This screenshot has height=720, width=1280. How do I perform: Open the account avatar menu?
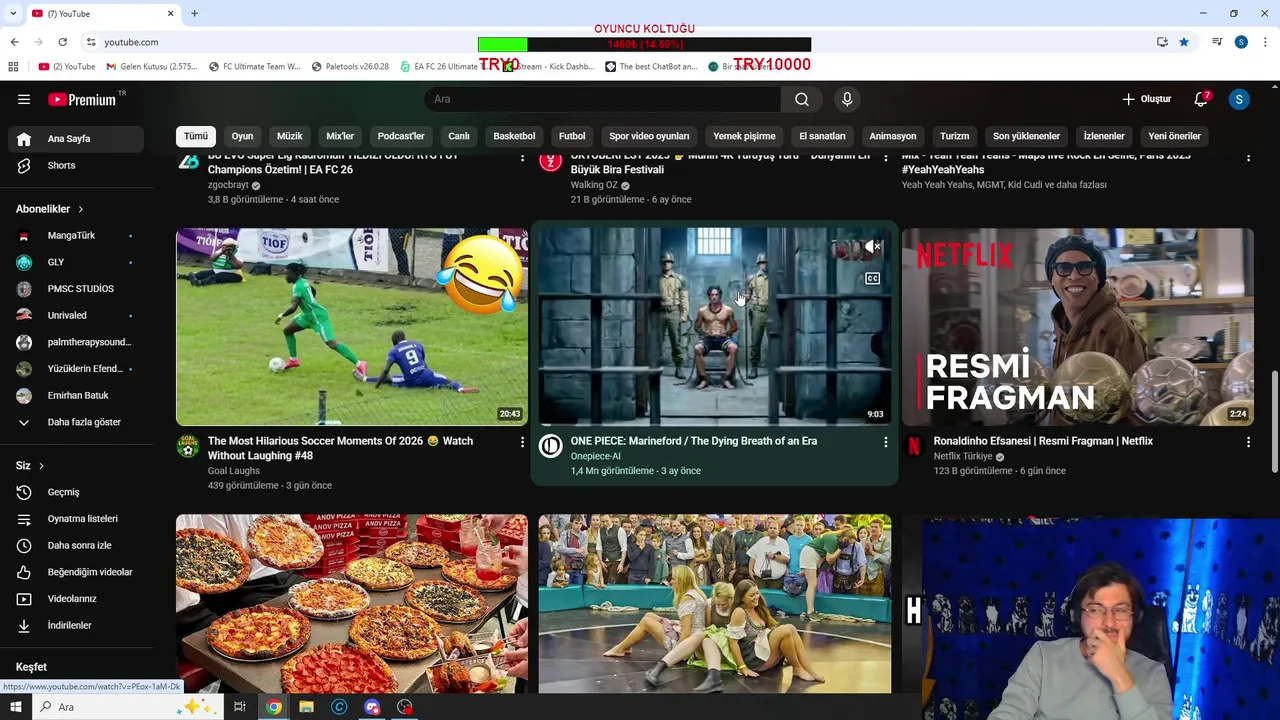(1239, 99)
